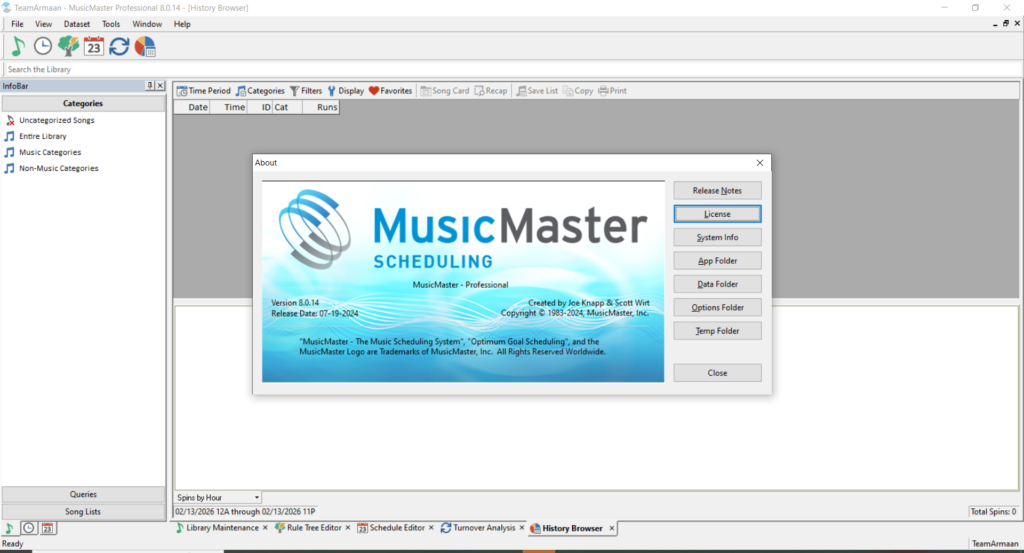The width and height of the screenshot is (1024, 553).
Task: Open App Folder from About dialog
Action: (x=717, y=261)
